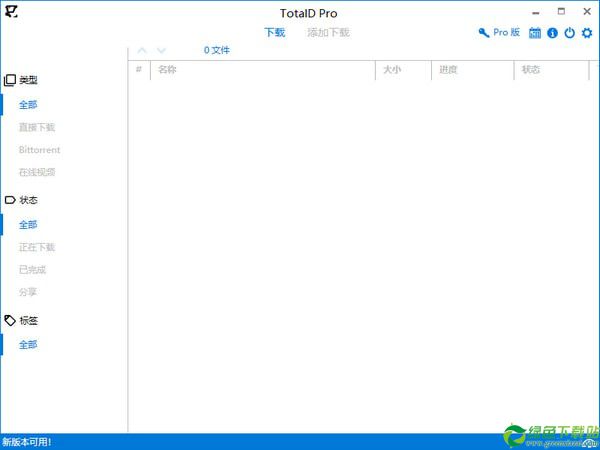Filter by Bittorrent type
Image resolution: width=600 pixels, height=450 pixels.
(39, 150)
